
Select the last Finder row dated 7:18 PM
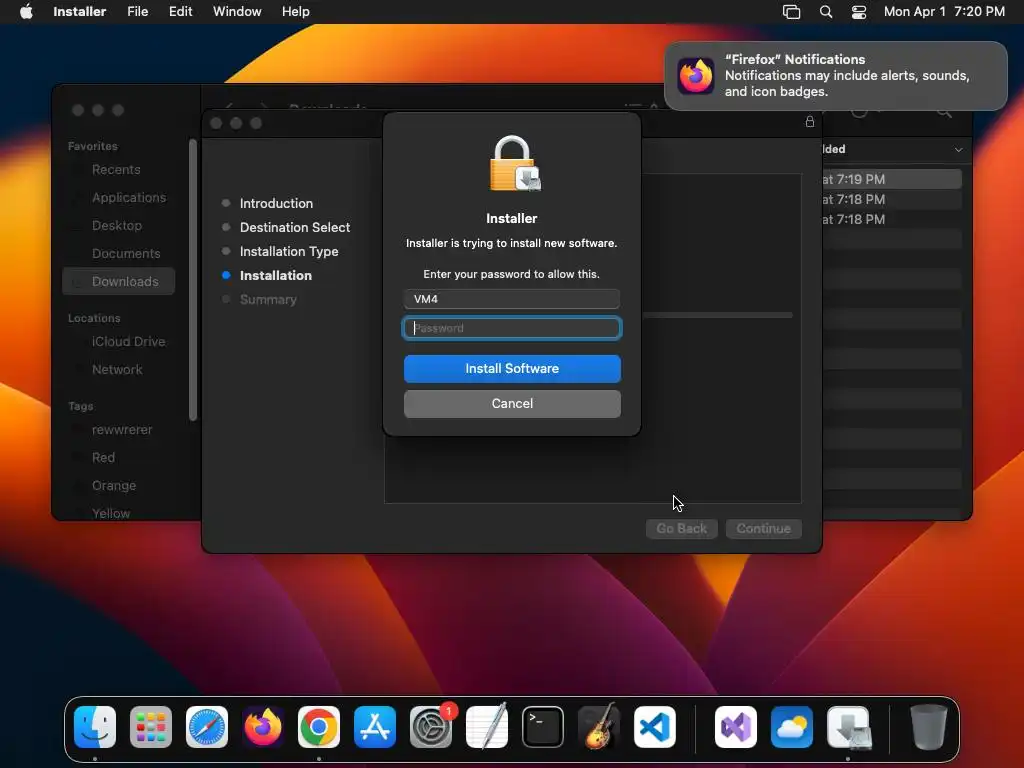[891, 219]
